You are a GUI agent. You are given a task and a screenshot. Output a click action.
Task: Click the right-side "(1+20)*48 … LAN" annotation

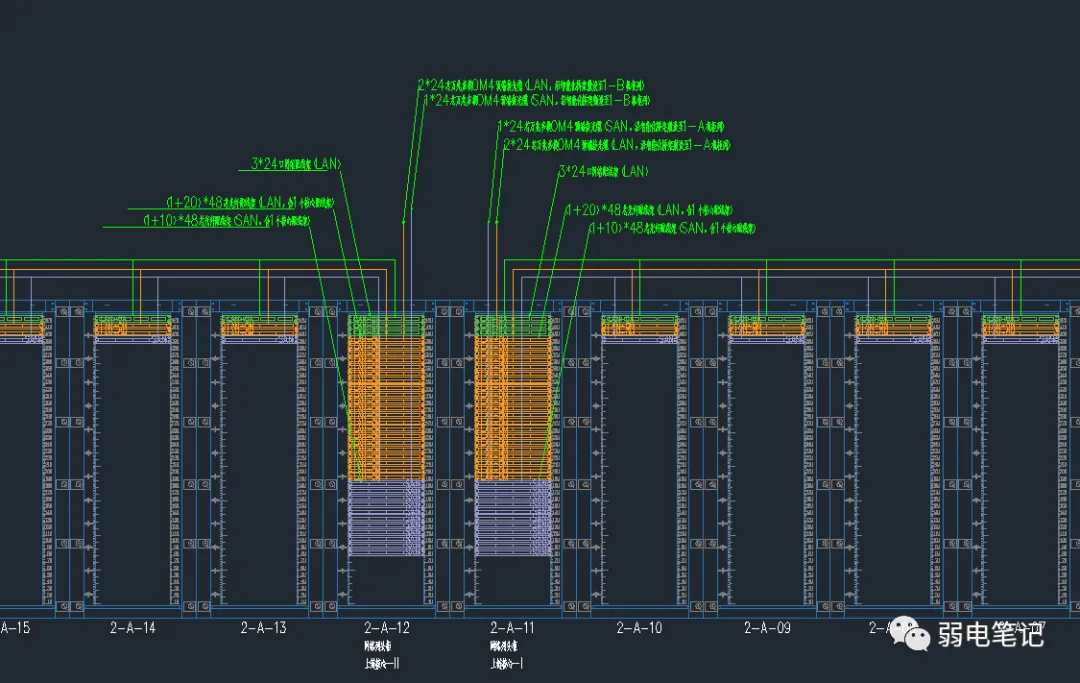649,210
